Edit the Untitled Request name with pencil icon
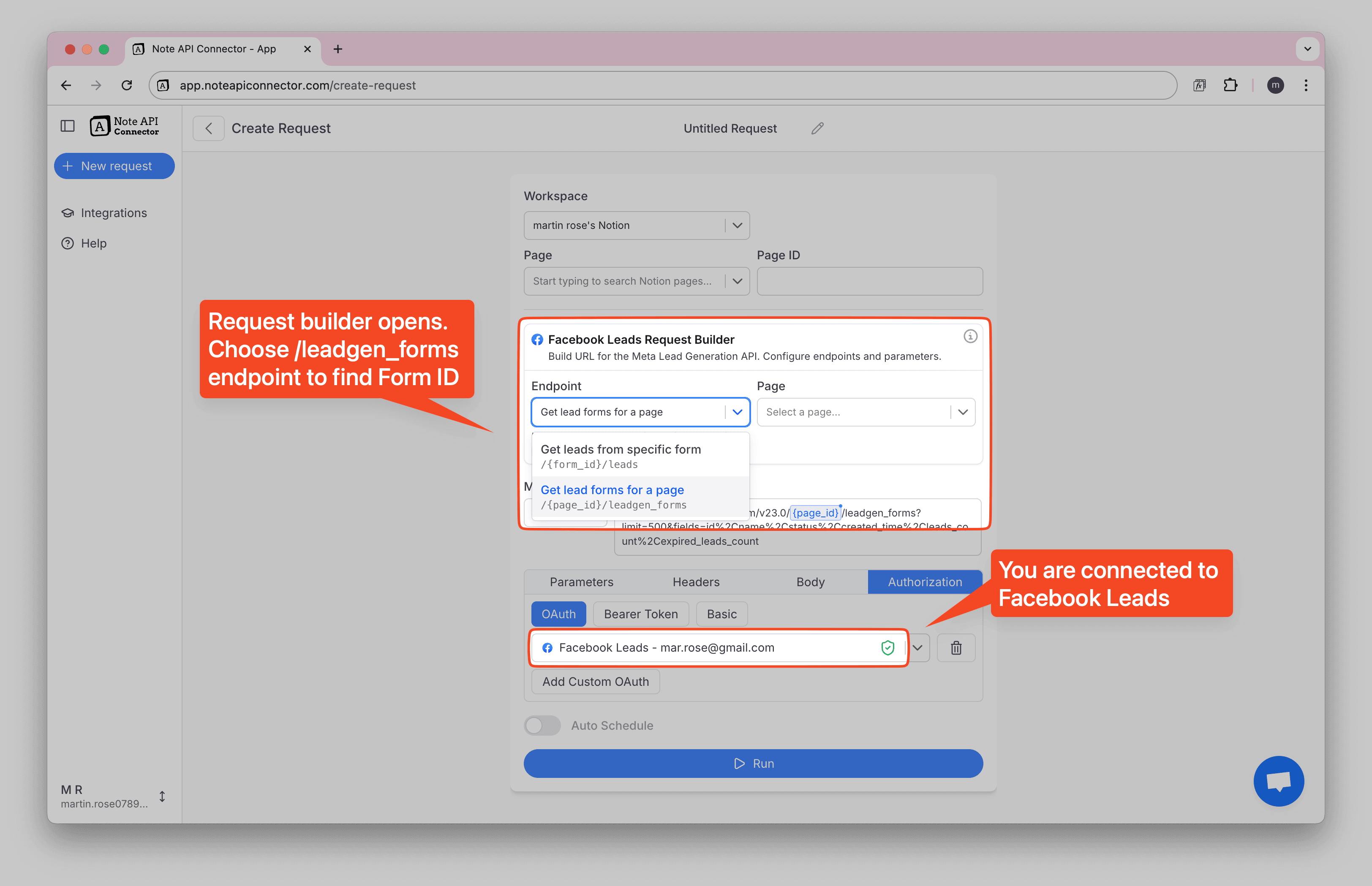Screen dimensions: 1372x886 817,128
